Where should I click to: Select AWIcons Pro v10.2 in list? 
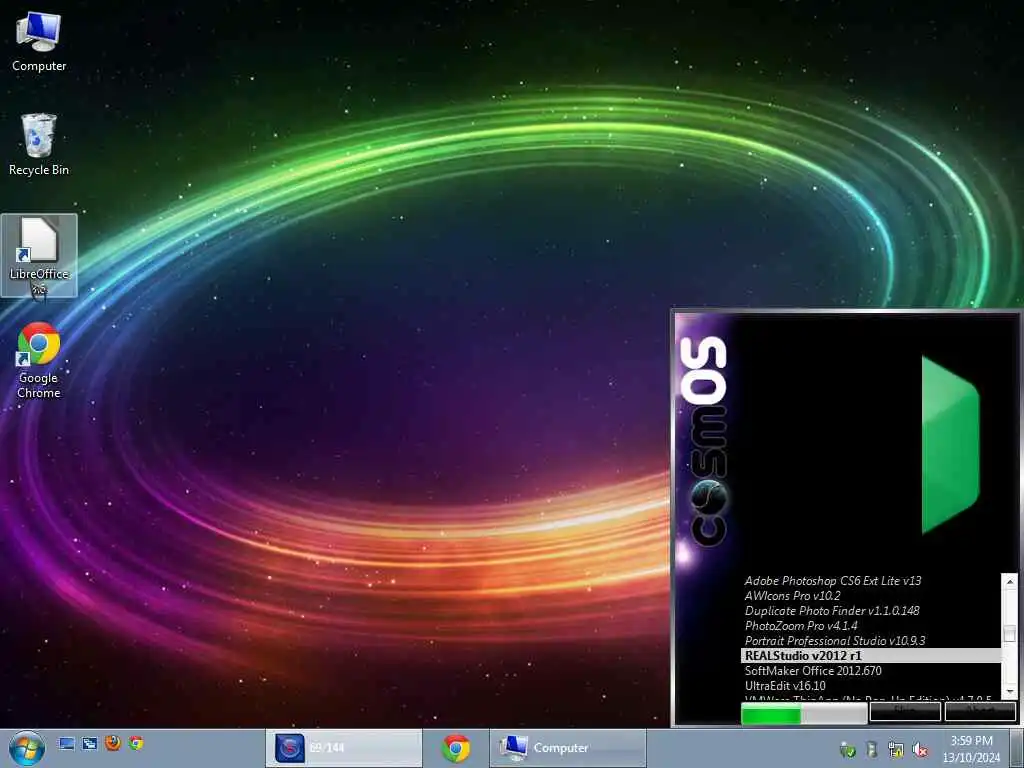(792, 596)
